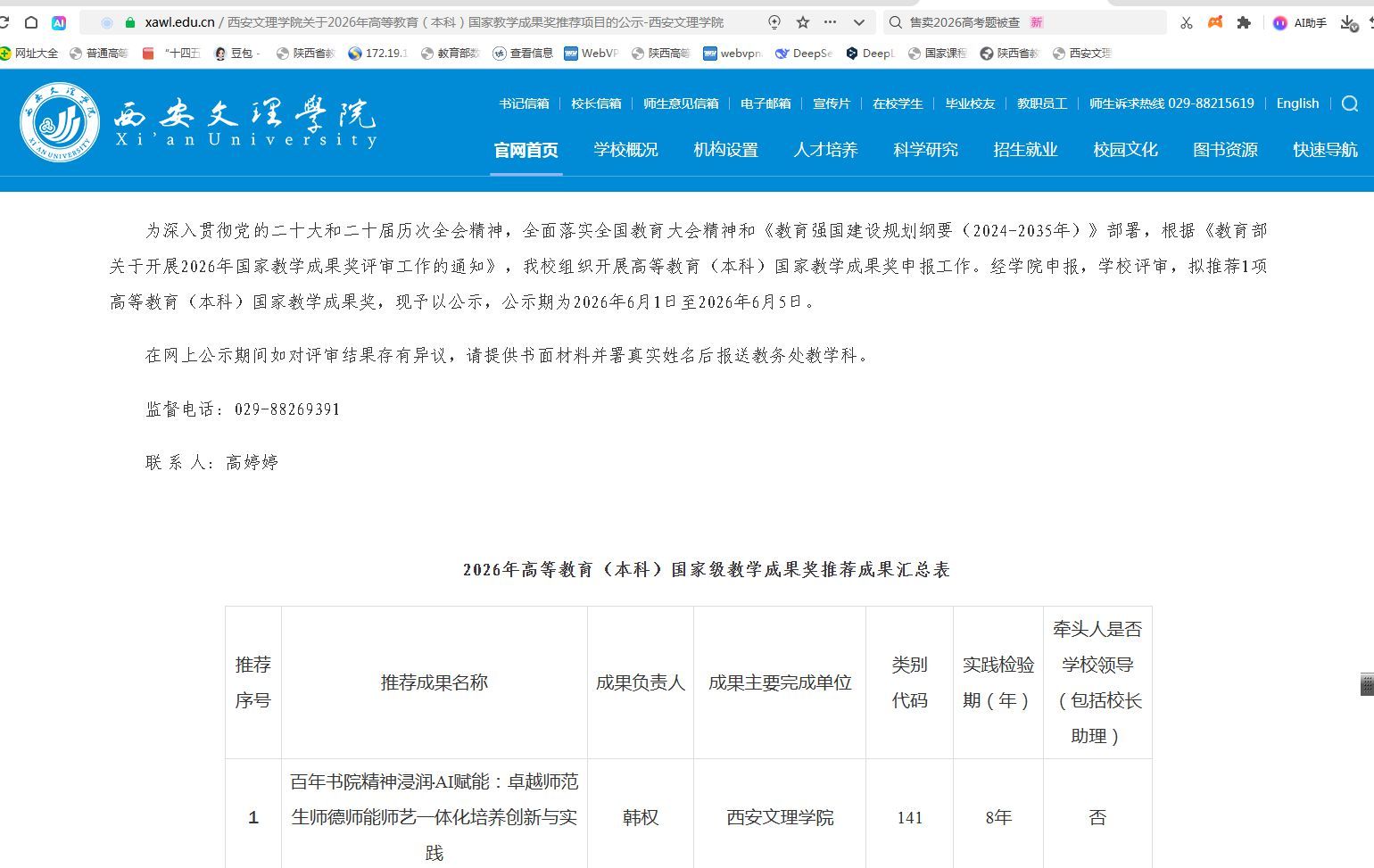Open the 网址大全 bookmark
The height and width of the screenshot is (868, 1374).
pyautogui.click(x=29, y=54)
